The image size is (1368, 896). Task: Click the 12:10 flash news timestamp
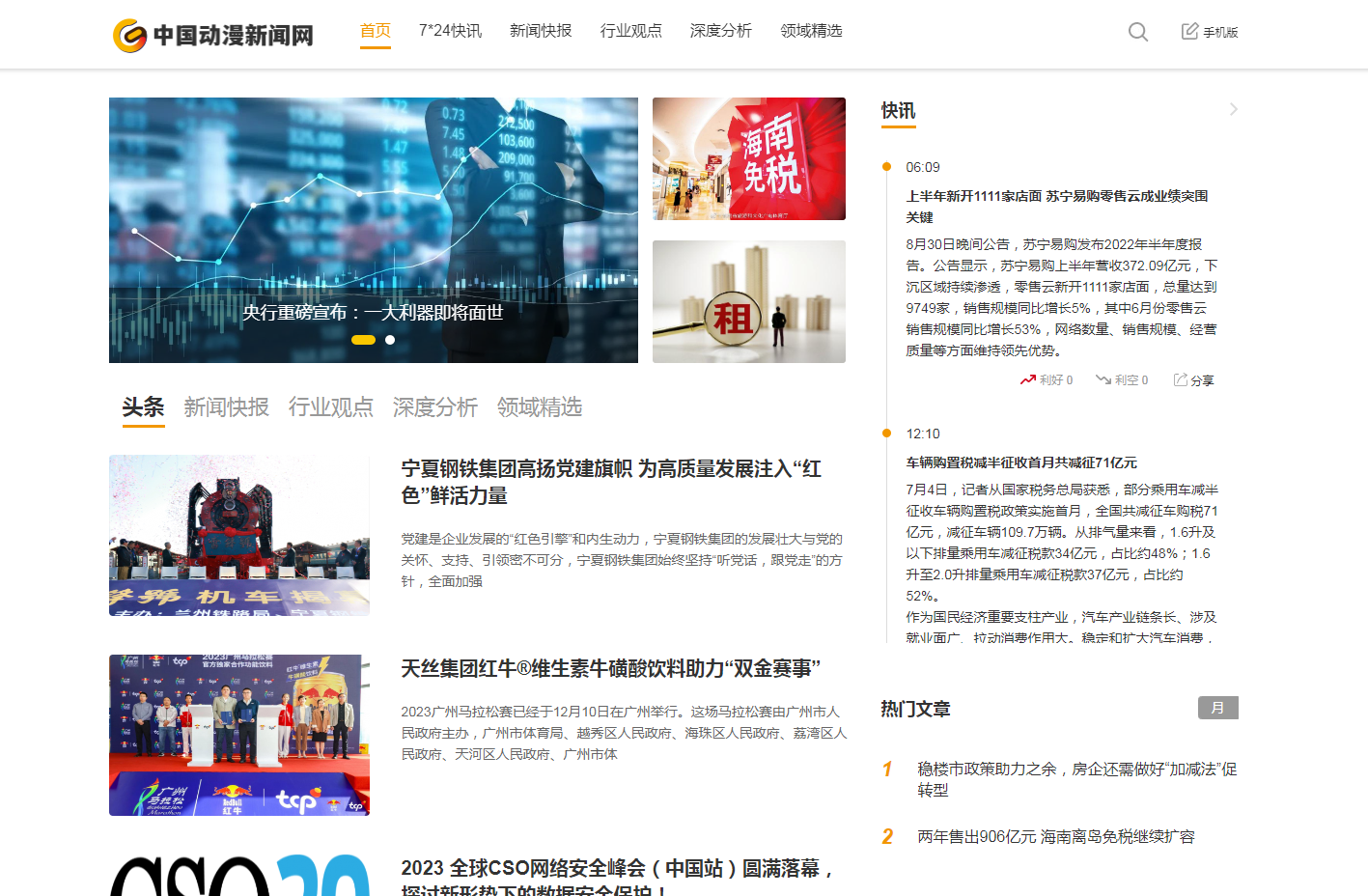point(923,434)
